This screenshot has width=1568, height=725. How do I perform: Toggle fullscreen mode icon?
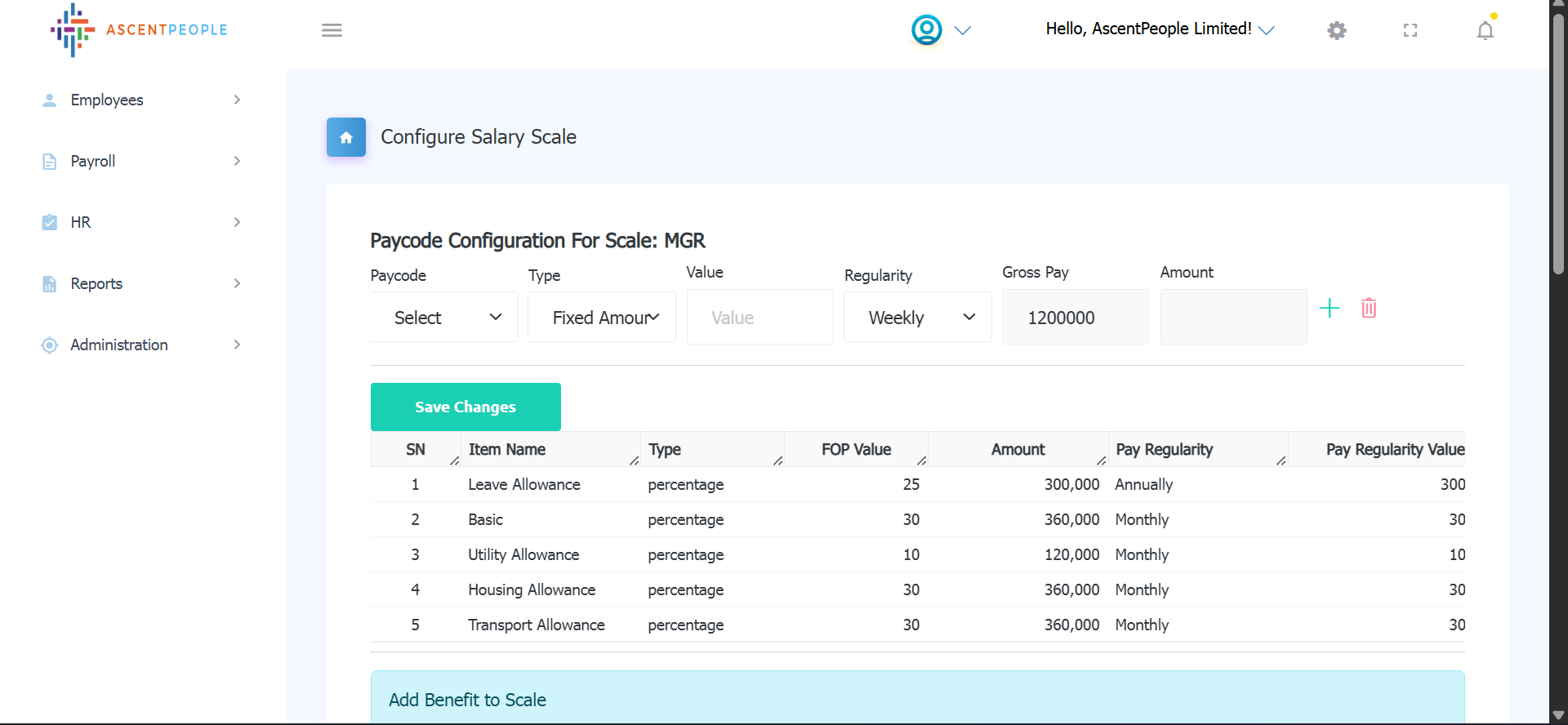pos(1410,30)
